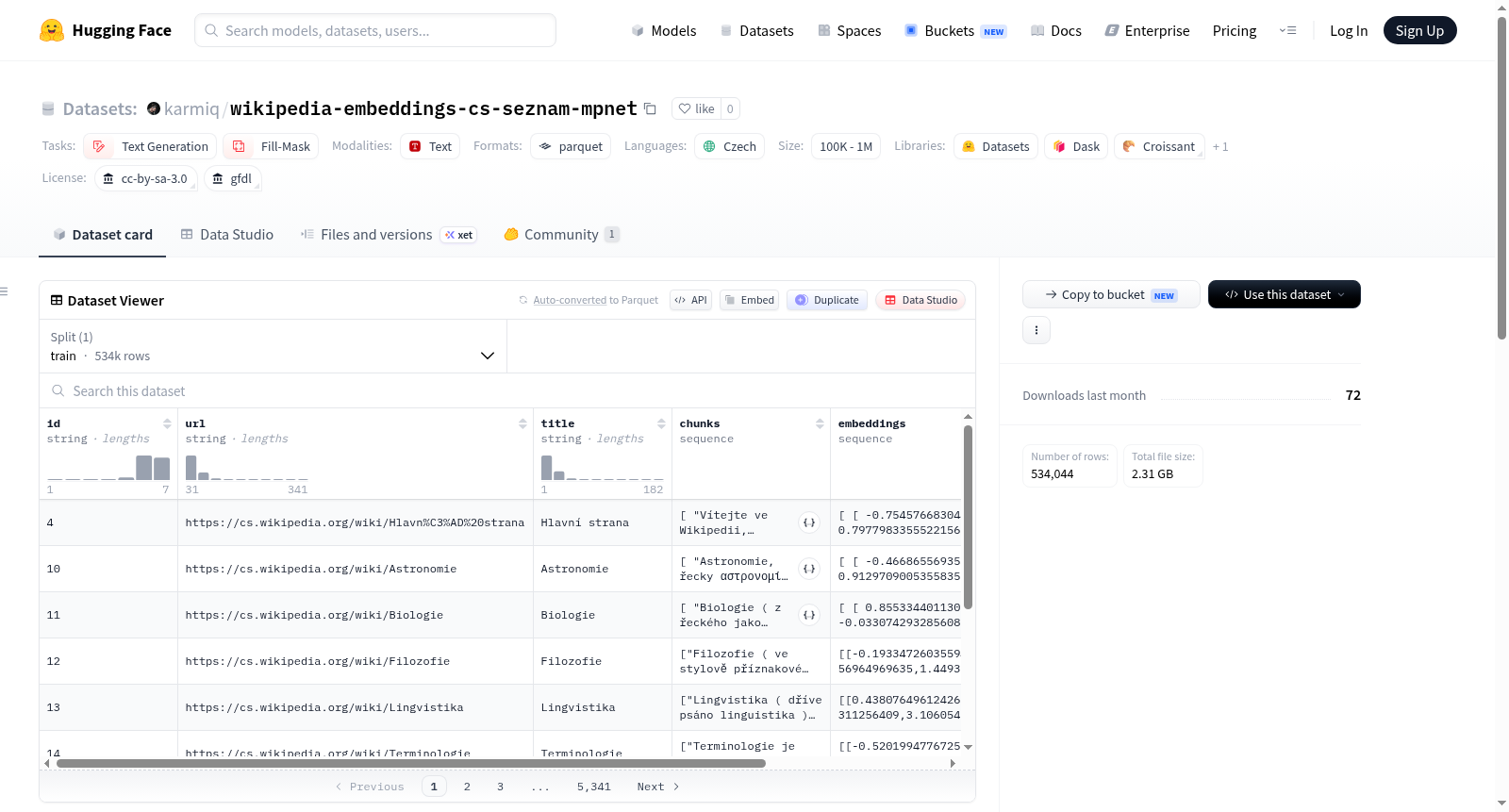Filter by Czech language tag

pos(730,146)
